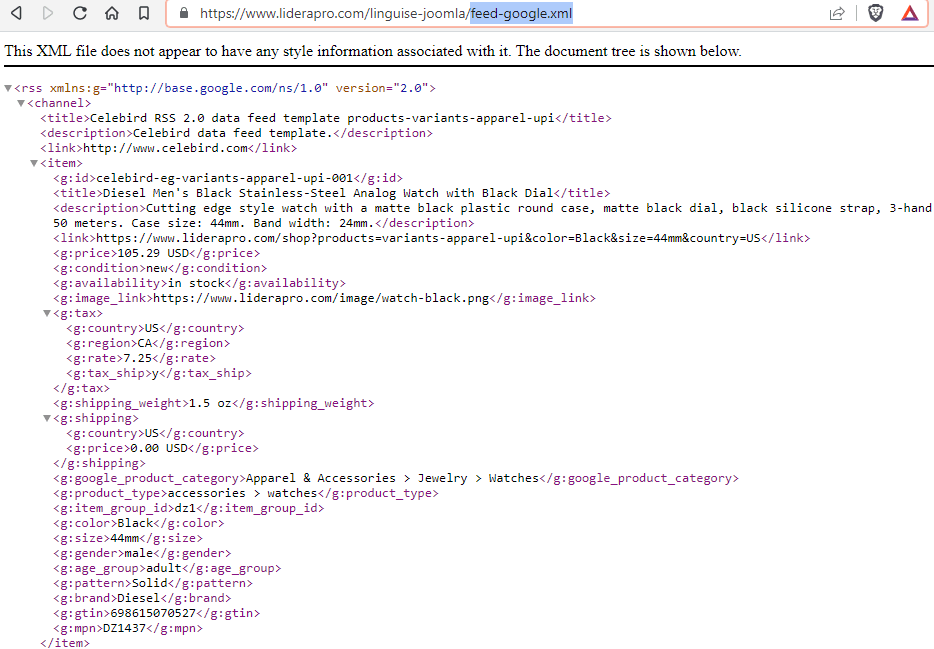
Task: Click the price value 105.29 USD
Action: point(153,253)
